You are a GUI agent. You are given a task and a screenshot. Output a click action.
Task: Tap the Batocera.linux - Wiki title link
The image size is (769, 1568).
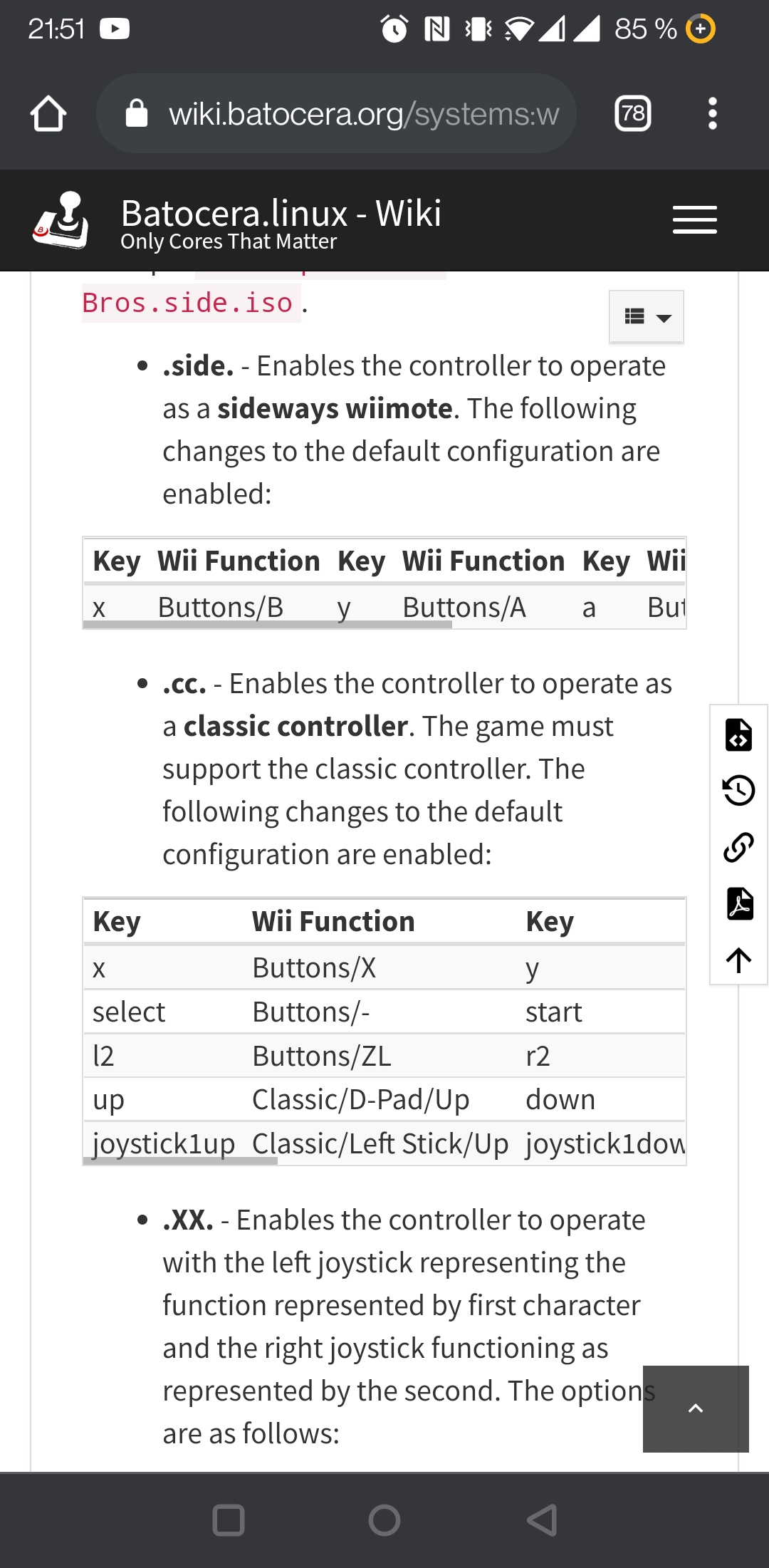[281, 213]
